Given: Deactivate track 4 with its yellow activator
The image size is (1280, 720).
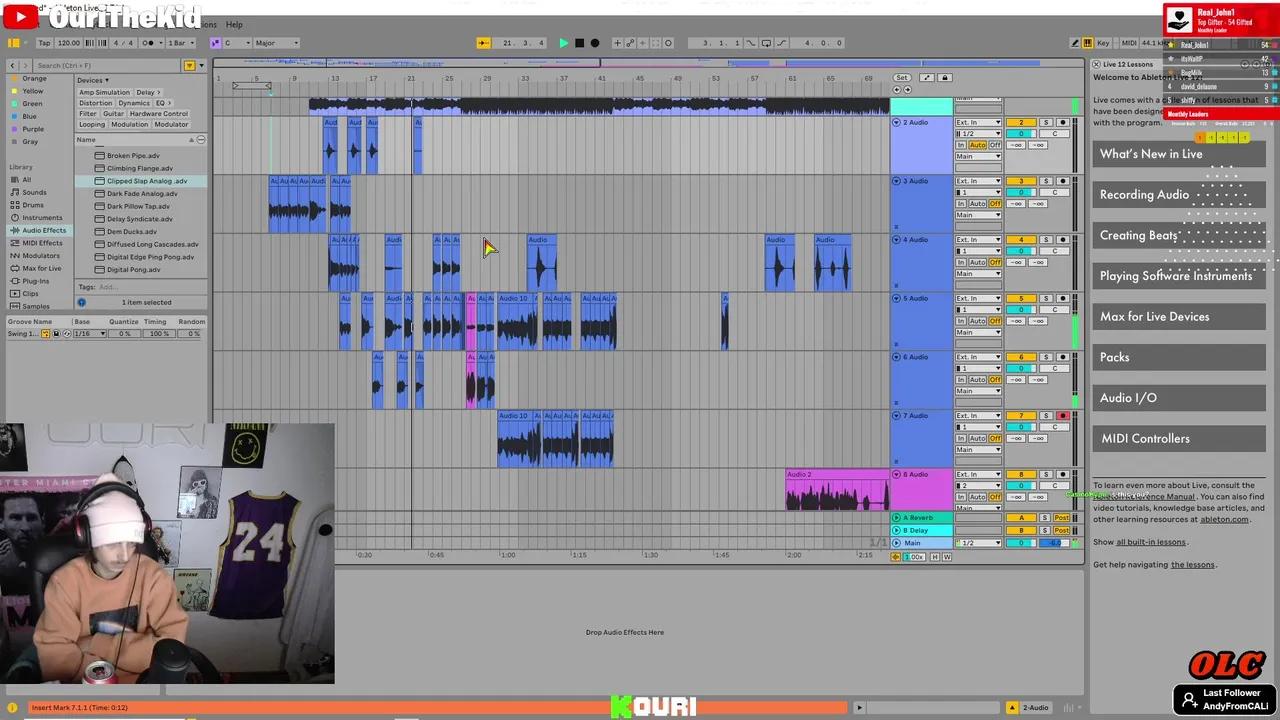Looking at the screenshot, I should tap(1021, 240).
